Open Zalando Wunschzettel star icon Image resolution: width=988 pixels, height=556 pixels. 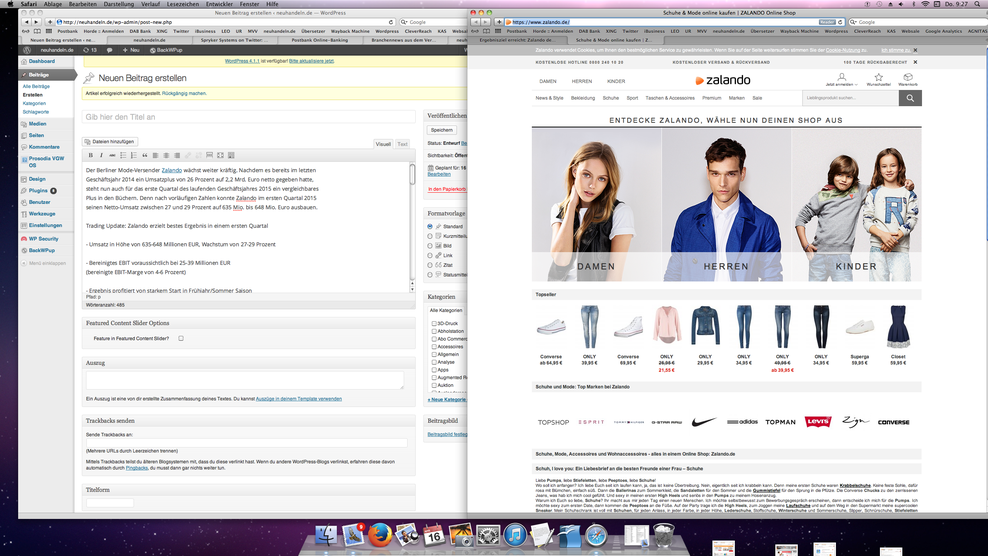[878, 79]
